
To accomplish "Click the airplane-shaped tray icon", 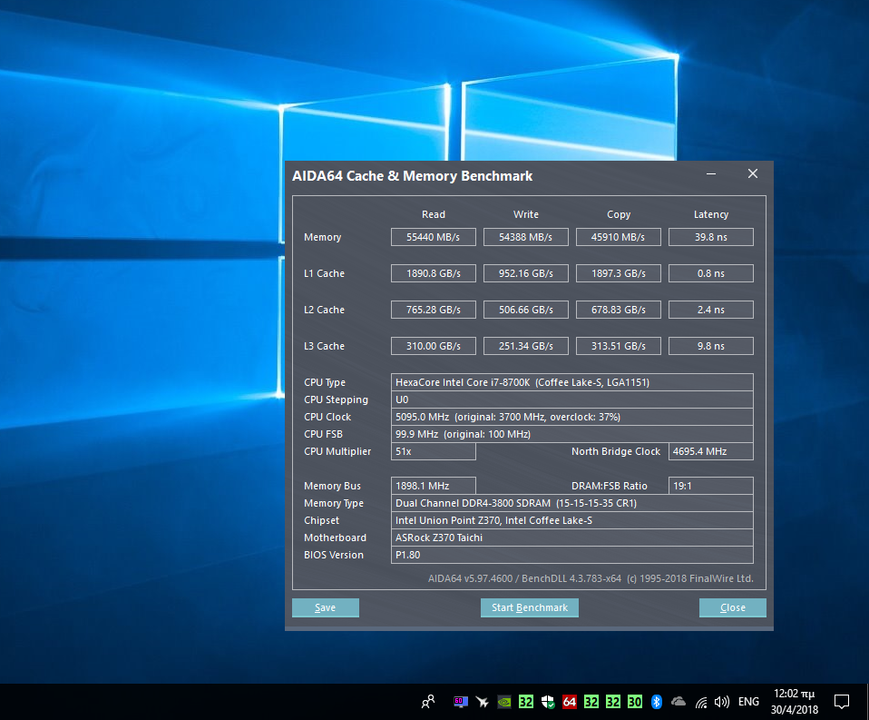I will 482,702.
